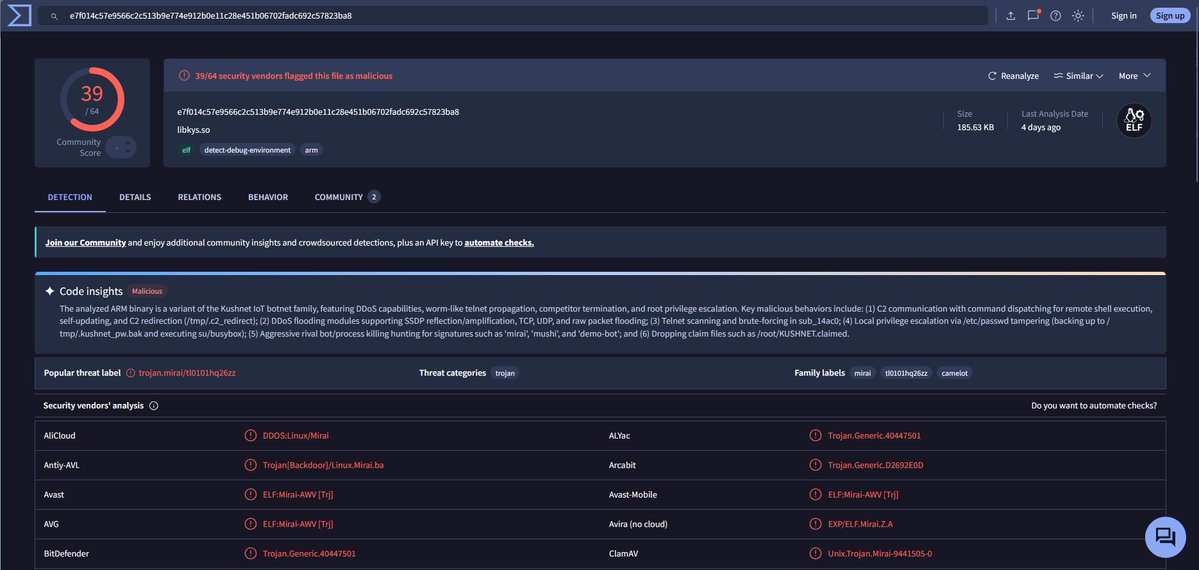Switch to the Details tab

135,197
